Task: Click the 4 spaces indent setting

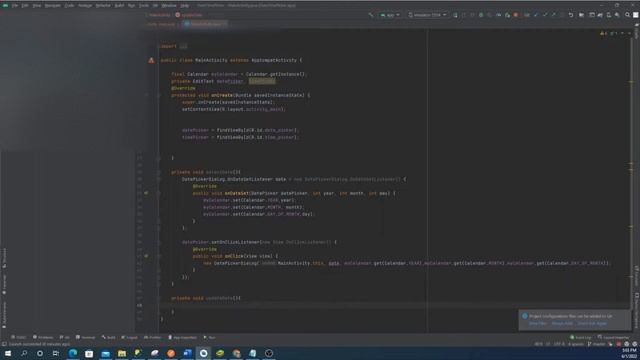Action: click(576, 344)
